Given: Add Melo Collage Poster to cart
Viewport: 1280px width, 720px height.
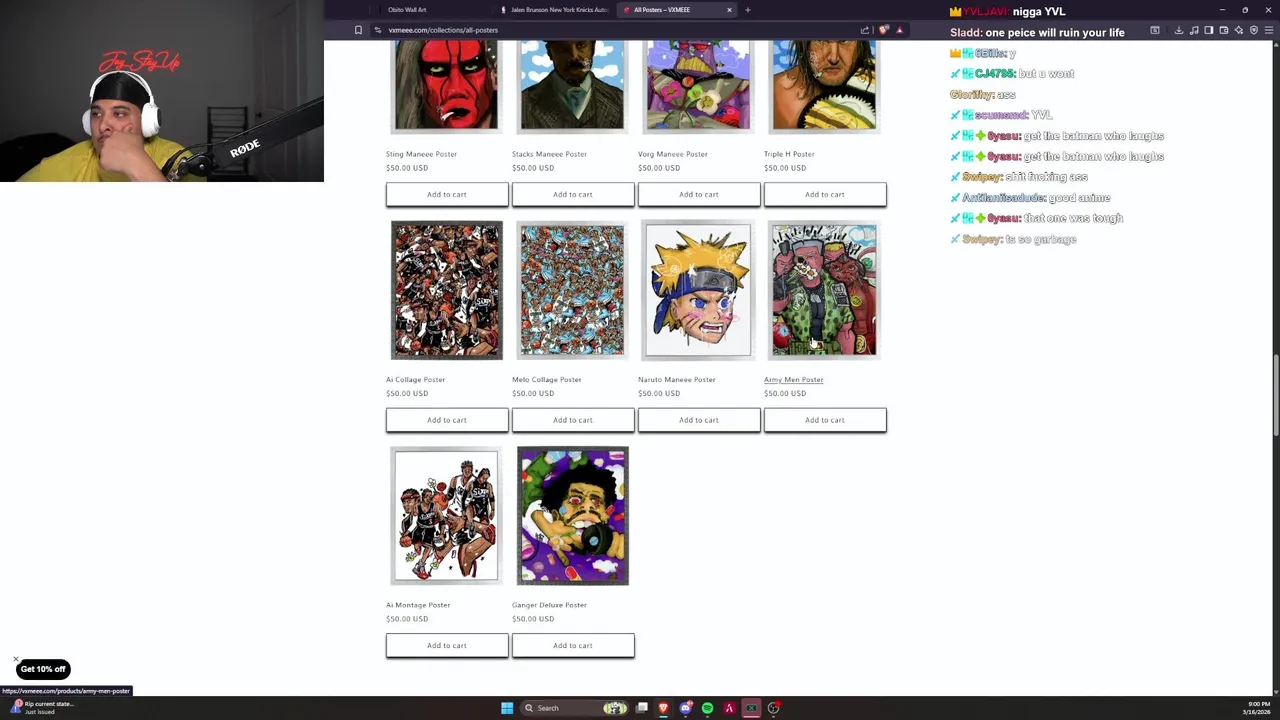Looking at the screenshot, I should 573,420.
